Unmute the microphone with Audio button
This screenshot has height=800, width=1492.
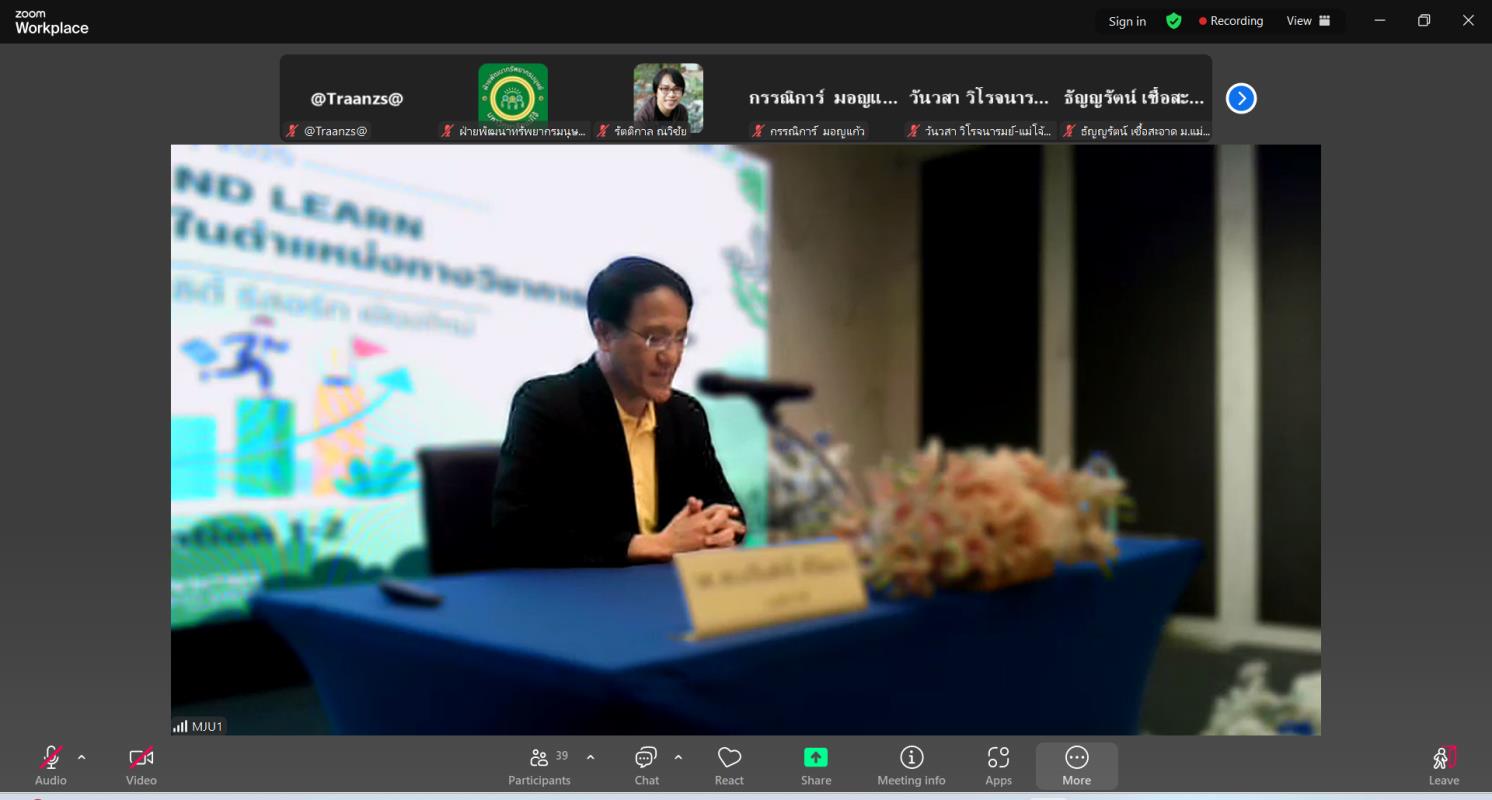[51, 766]
